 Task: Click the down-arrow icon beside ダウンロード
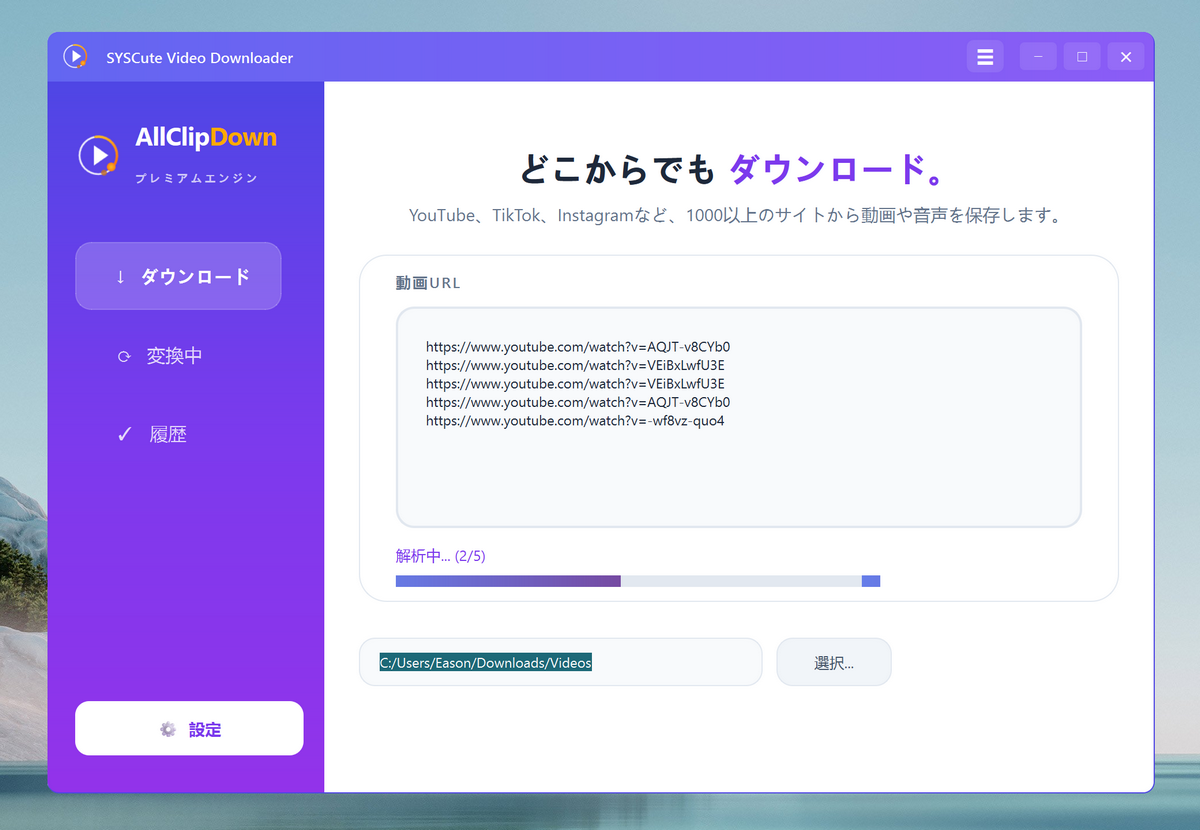(x=120, y=277)
